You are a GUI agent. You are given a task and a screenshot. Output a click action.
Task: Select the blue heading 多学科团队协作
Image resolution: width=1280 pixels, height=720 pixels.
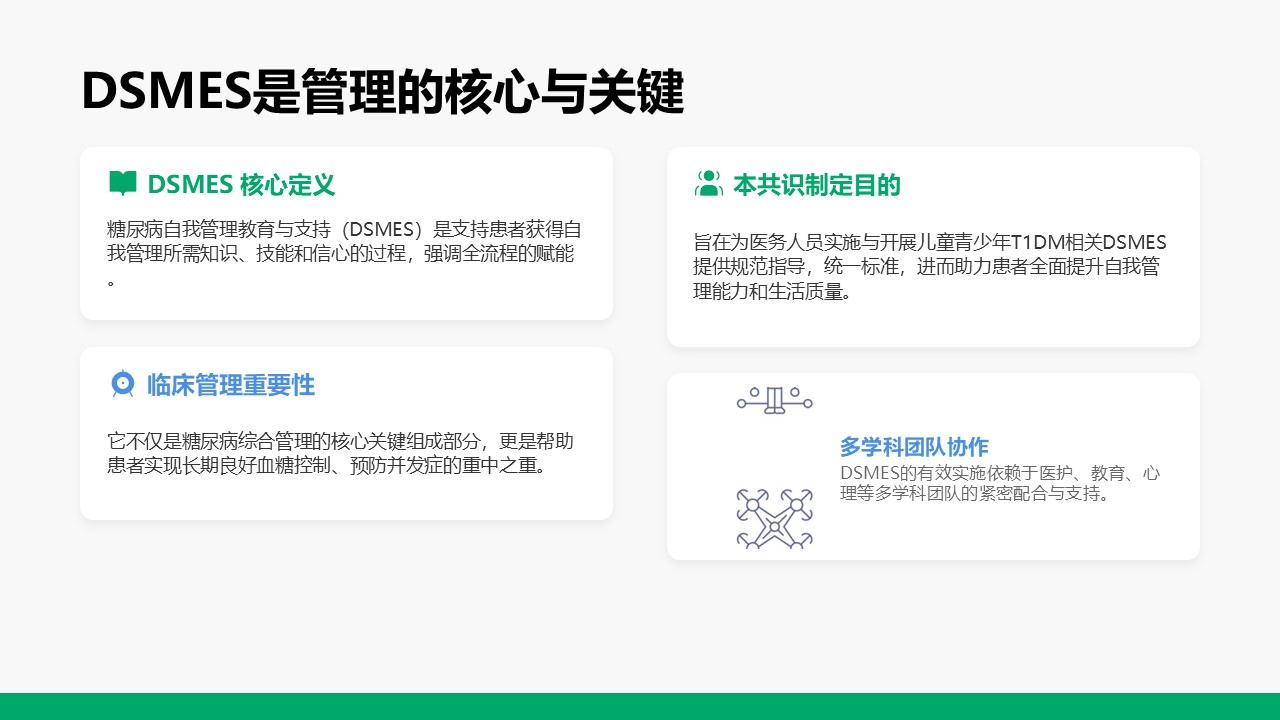[x=914, y=447]
